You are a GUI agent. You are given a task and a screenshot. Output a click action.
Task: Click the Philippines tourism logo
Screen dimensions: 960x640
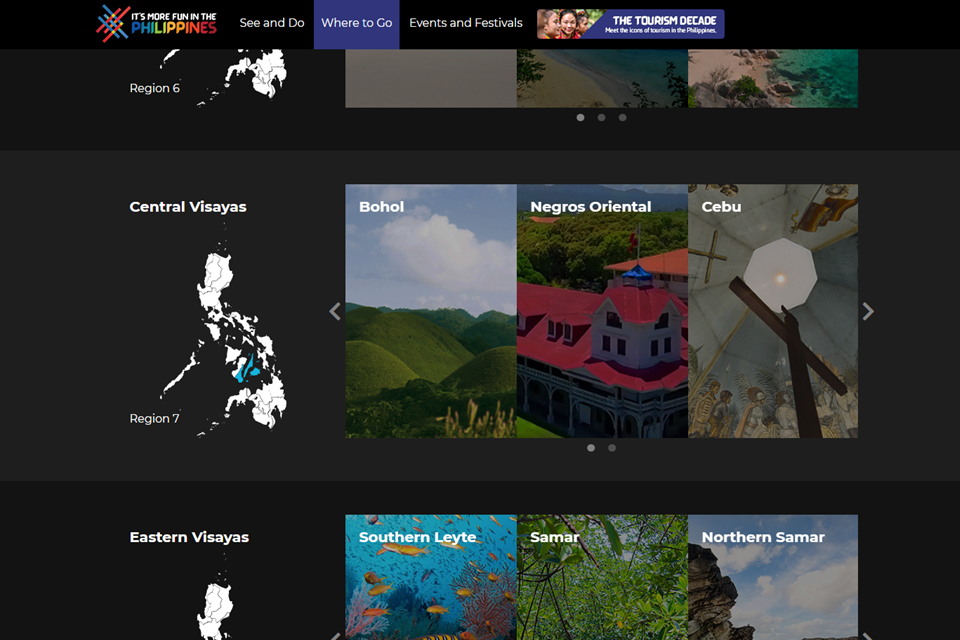coord(156,23)
